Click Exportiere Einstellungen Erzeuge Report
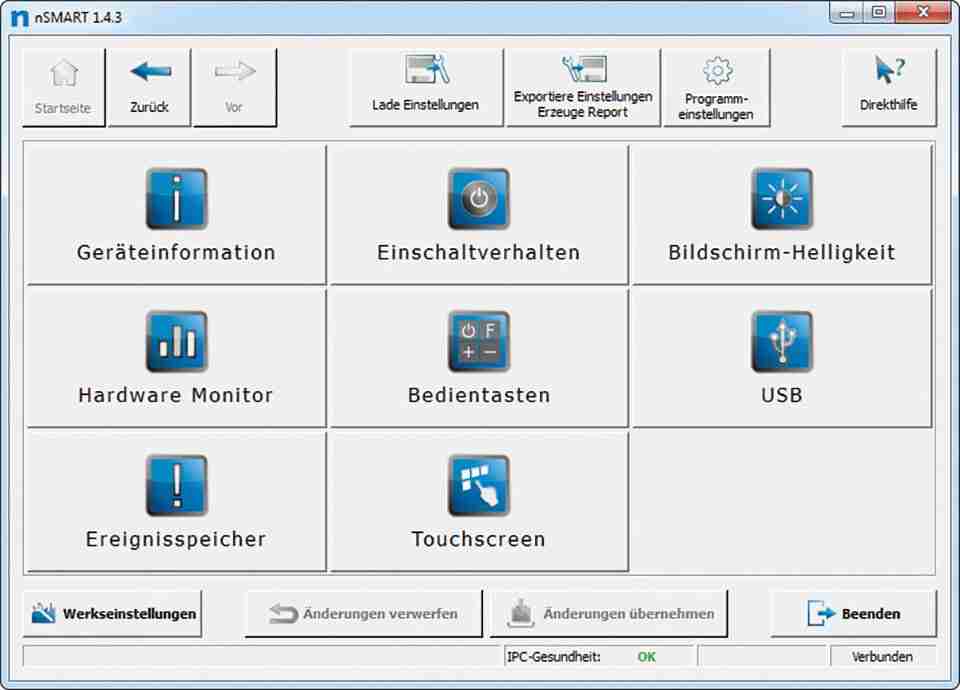Screen dimensions: 960x690 [583, 87]
